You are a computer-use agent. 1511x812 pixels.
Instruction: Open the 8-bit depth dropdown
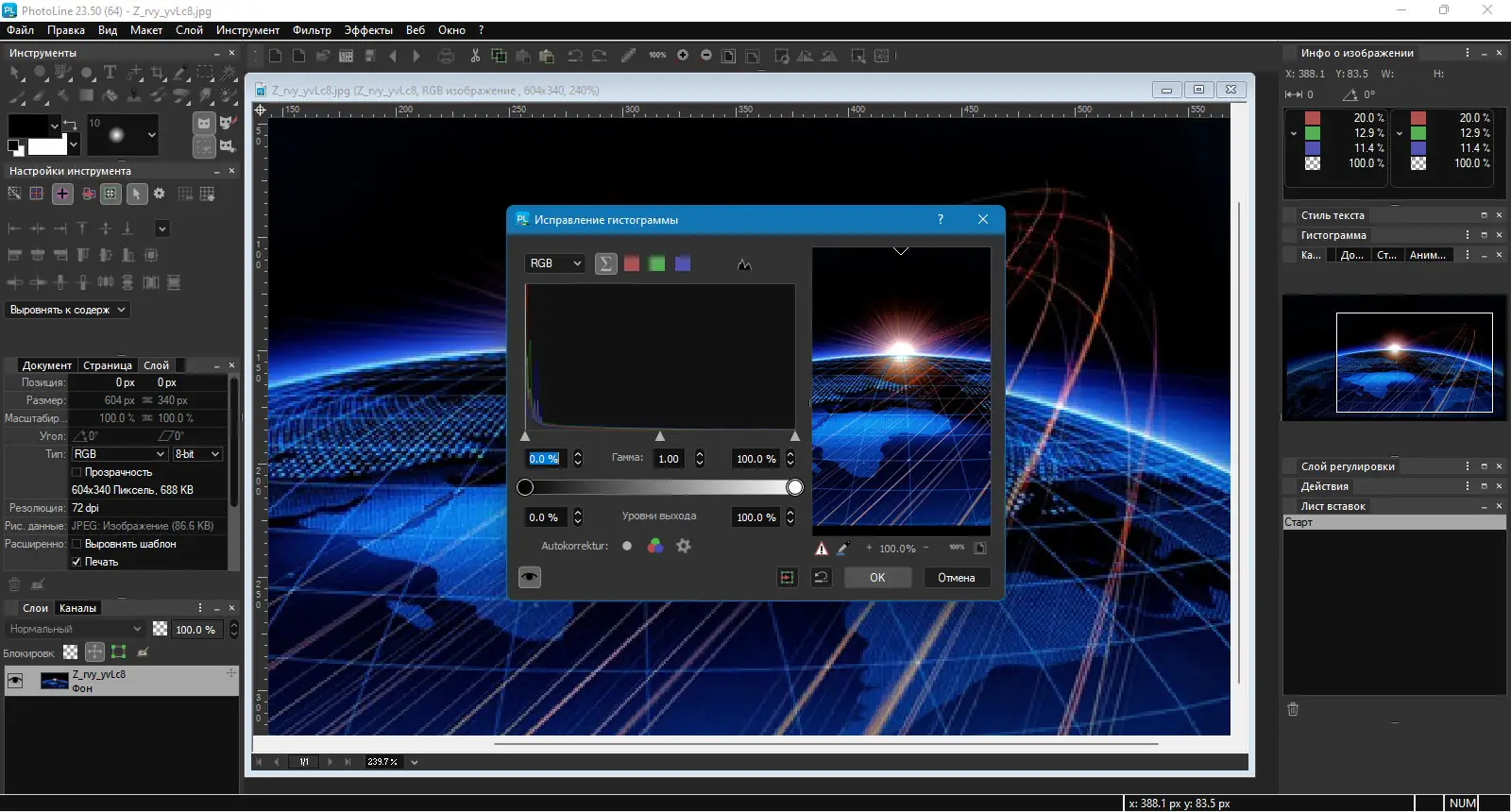[x=197, y=454]
